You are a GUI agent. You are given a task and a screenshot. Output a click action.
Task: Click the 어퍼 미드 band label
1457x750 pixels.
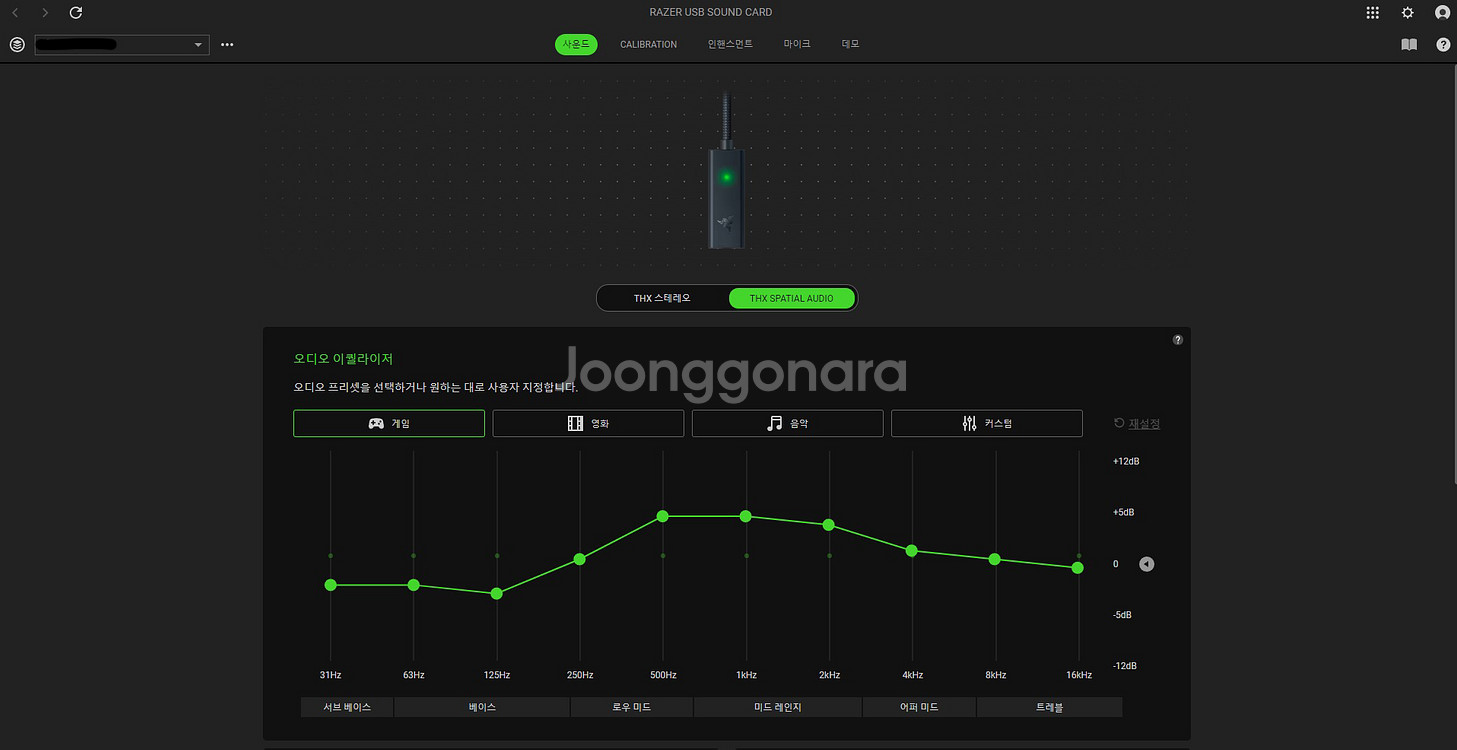(x=920, y=707)
